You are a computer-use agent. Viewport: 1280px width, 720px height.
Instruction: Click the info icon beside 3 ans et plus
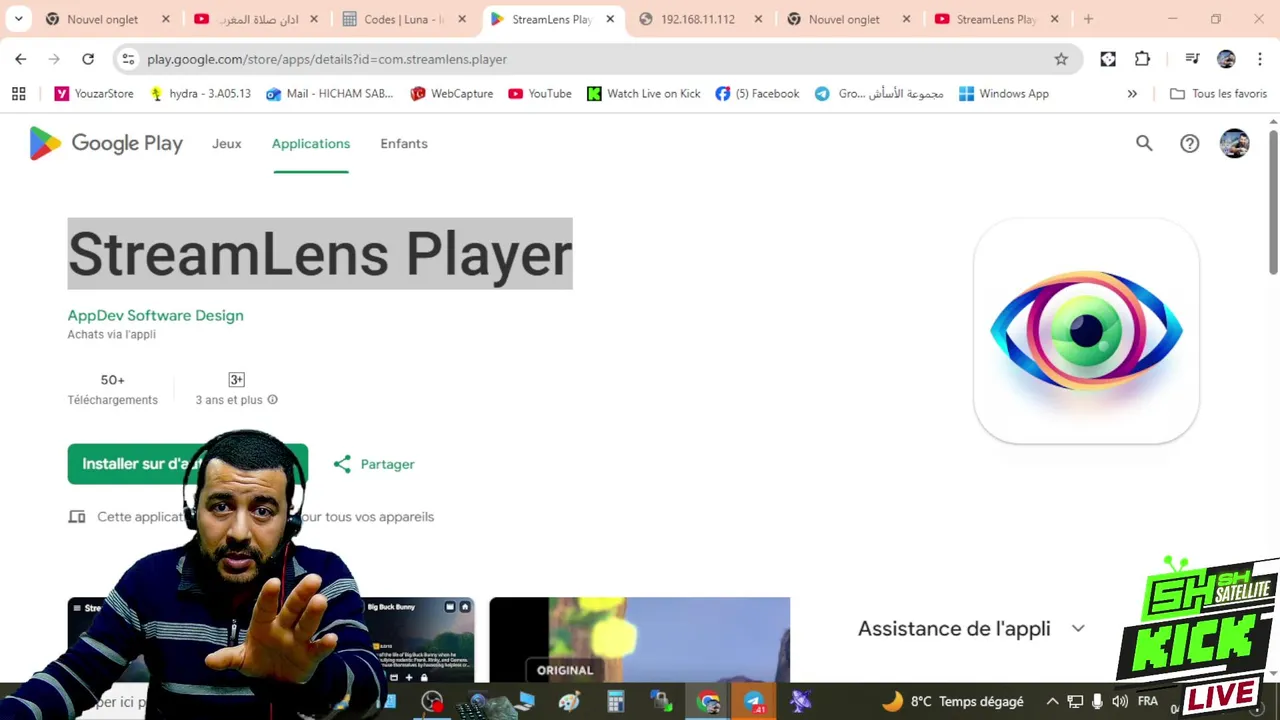tap(272, 400)
